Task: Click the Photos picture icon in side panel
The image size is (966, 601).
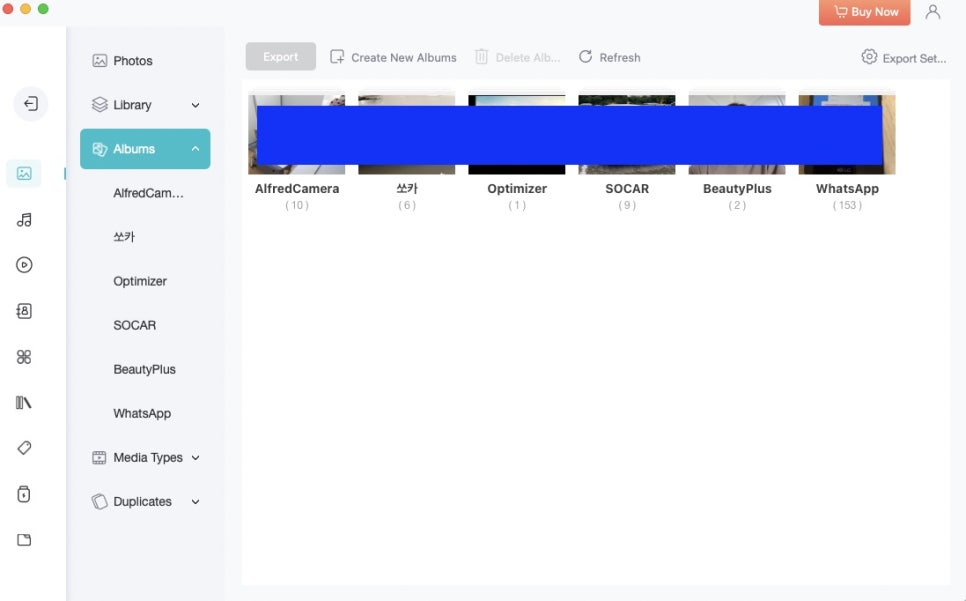Action: pyautogui.click(x=99, y=60)
